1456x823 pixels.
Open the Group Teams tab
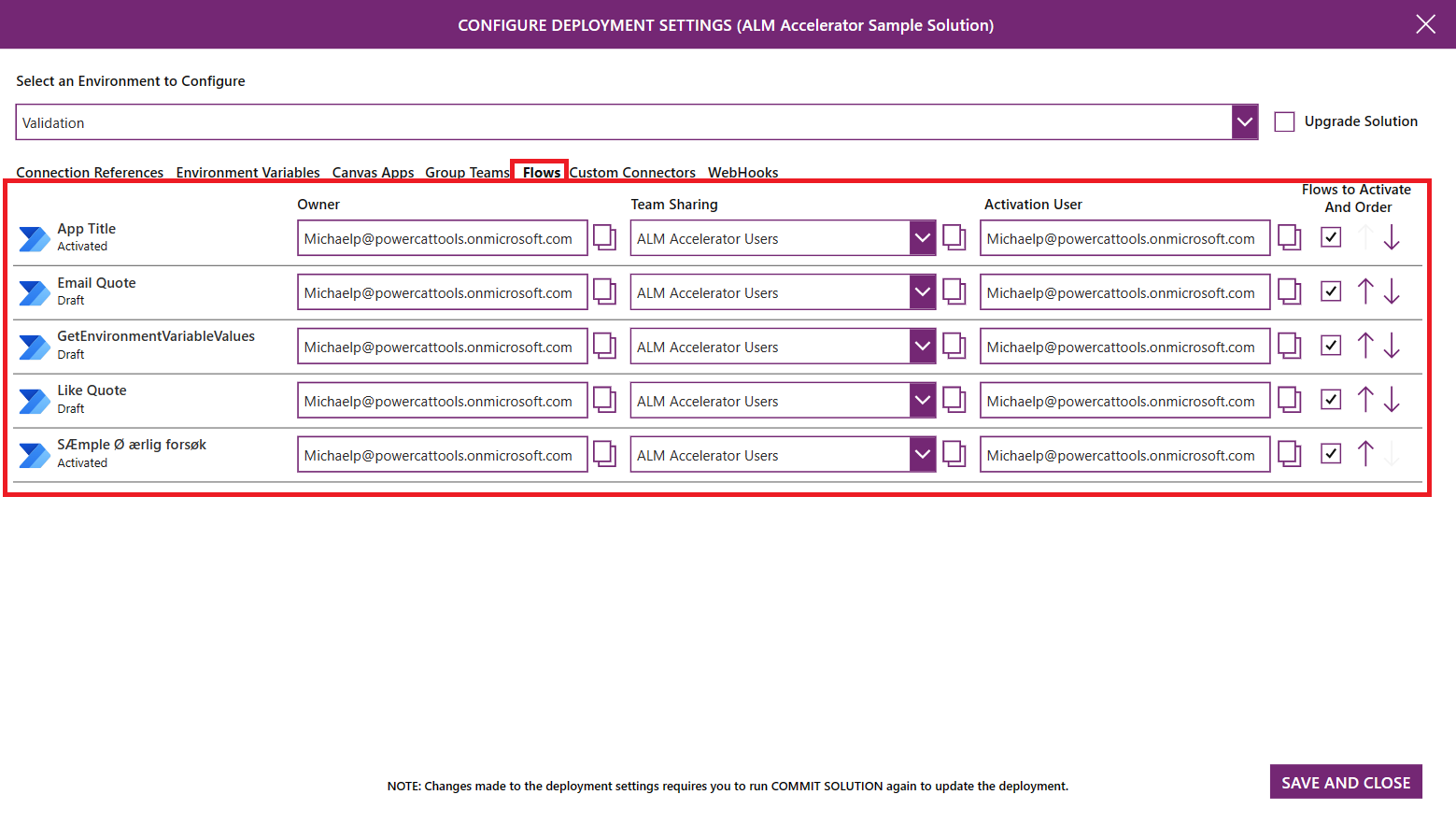tap(467, 172)
